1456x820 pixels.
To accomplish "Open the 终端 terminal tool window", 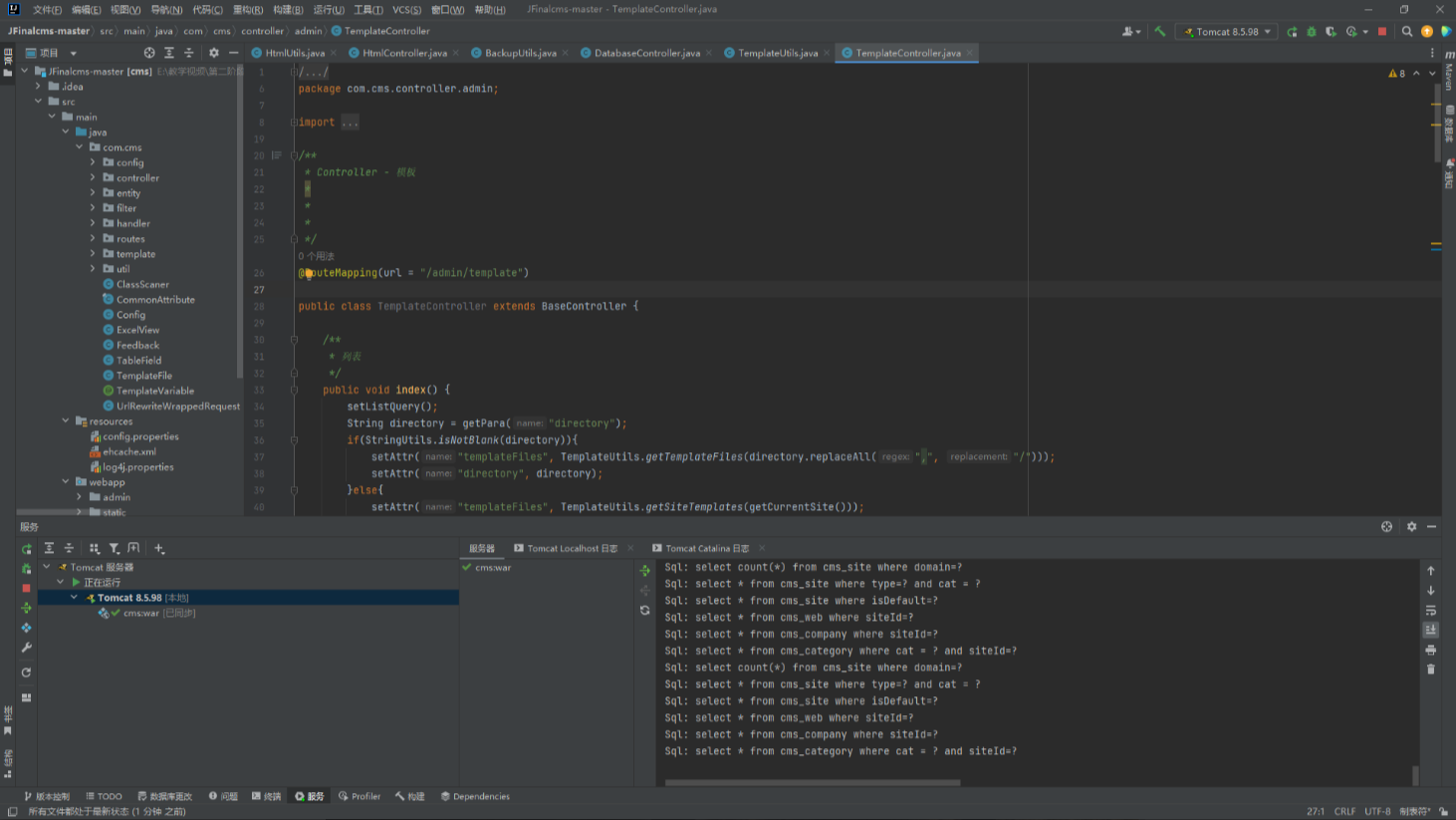I will [266, 796].
